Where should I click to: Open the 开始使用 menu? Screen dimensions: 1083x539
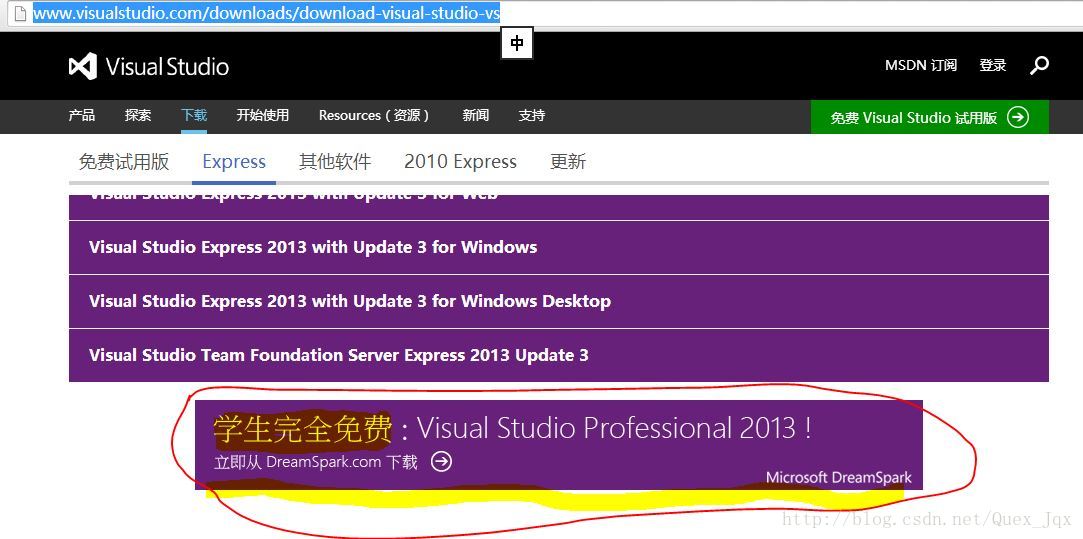click(262, 115)
